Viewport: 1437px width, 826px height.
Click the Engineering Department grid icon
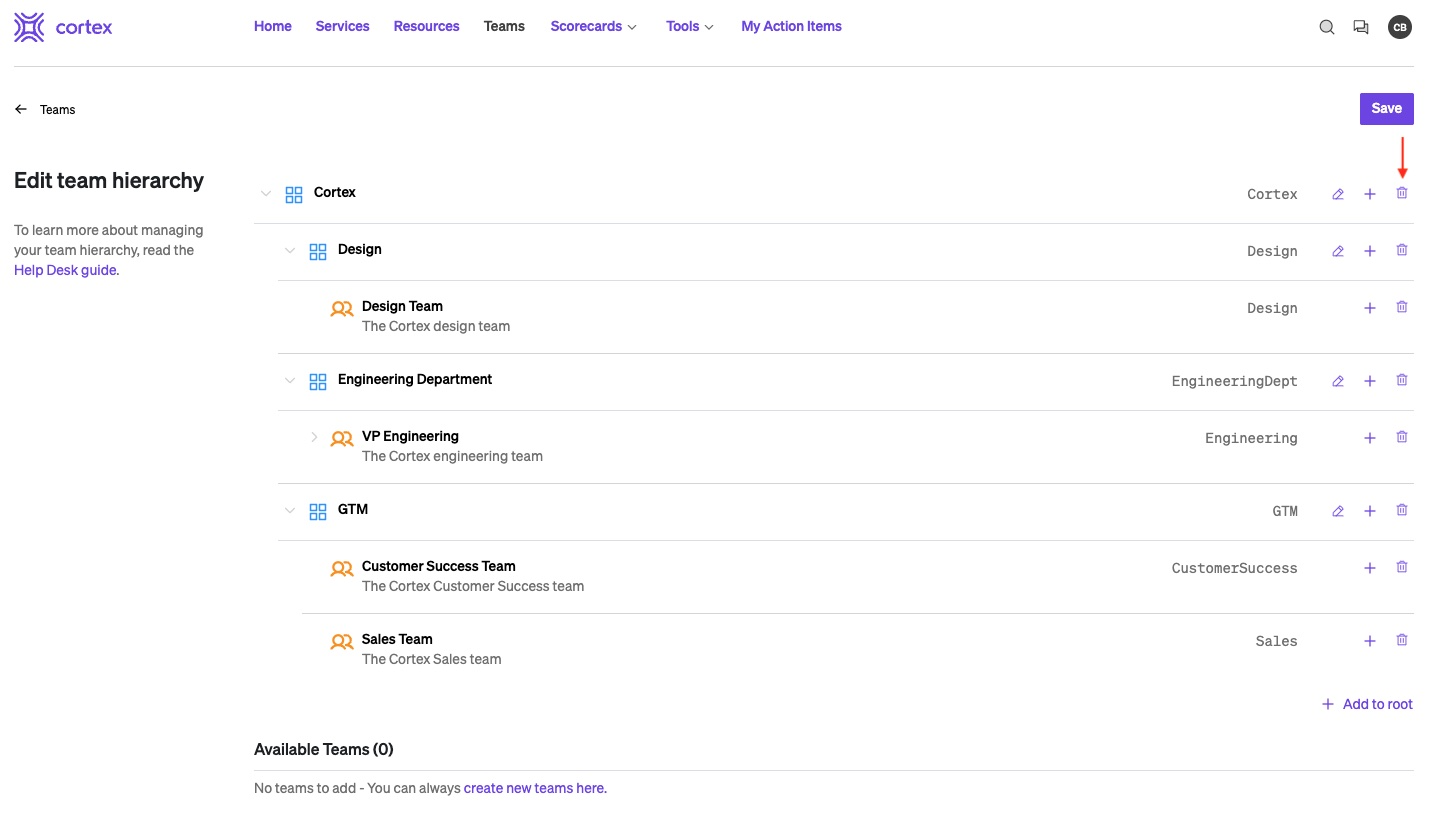(318, 382)
